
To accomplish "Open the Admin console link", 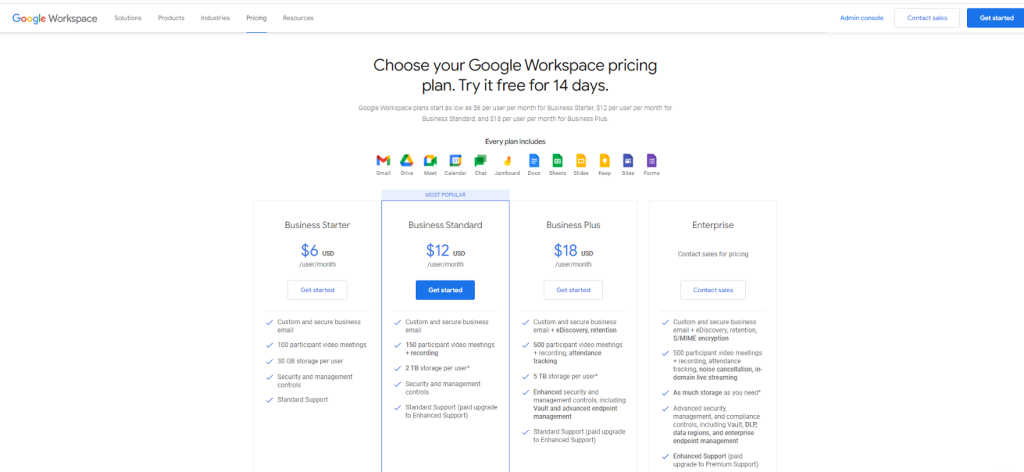I will (861, 18).
